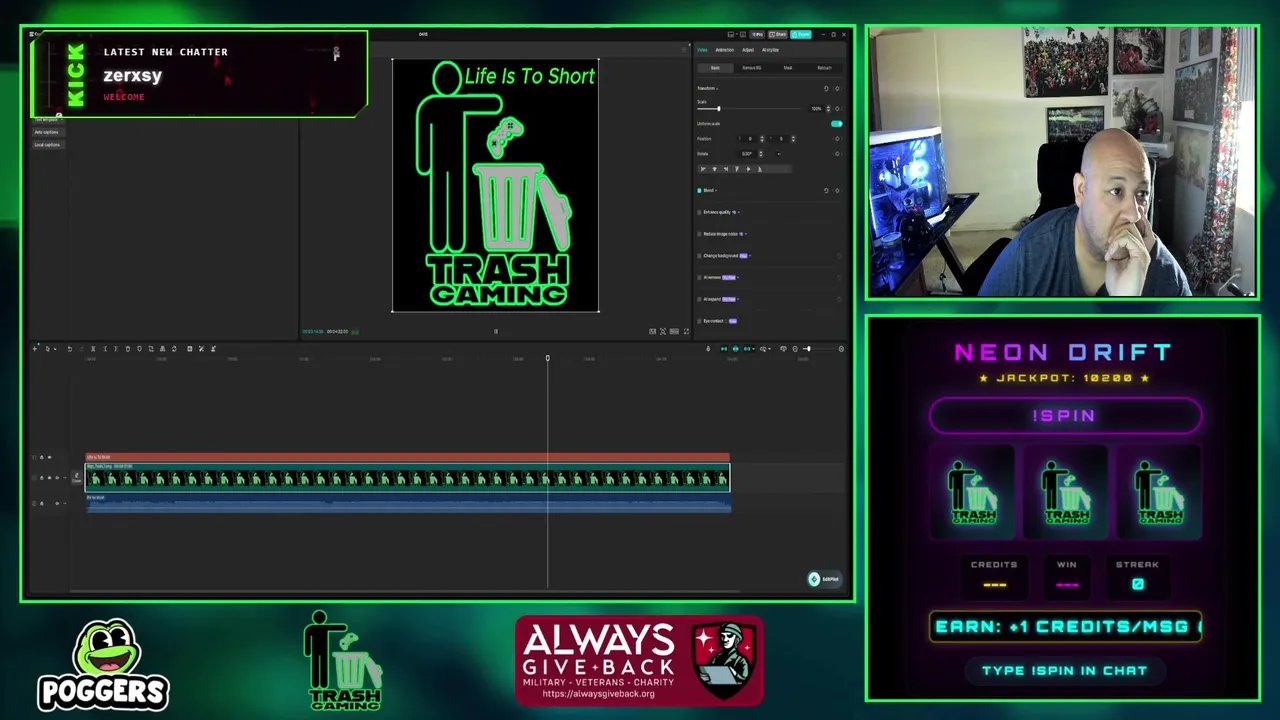Add keyframe for Transform section
The image size is (1280, 720).
(x=837, y=89)
